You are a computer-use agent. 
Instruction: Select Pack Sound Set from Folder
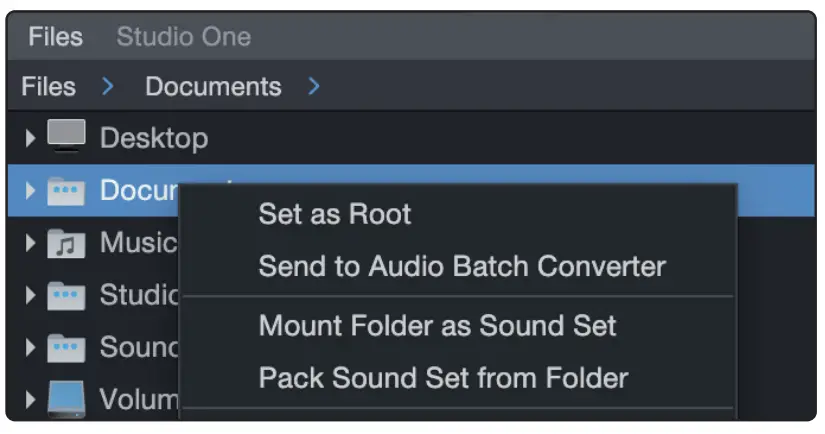coord(443,378)
